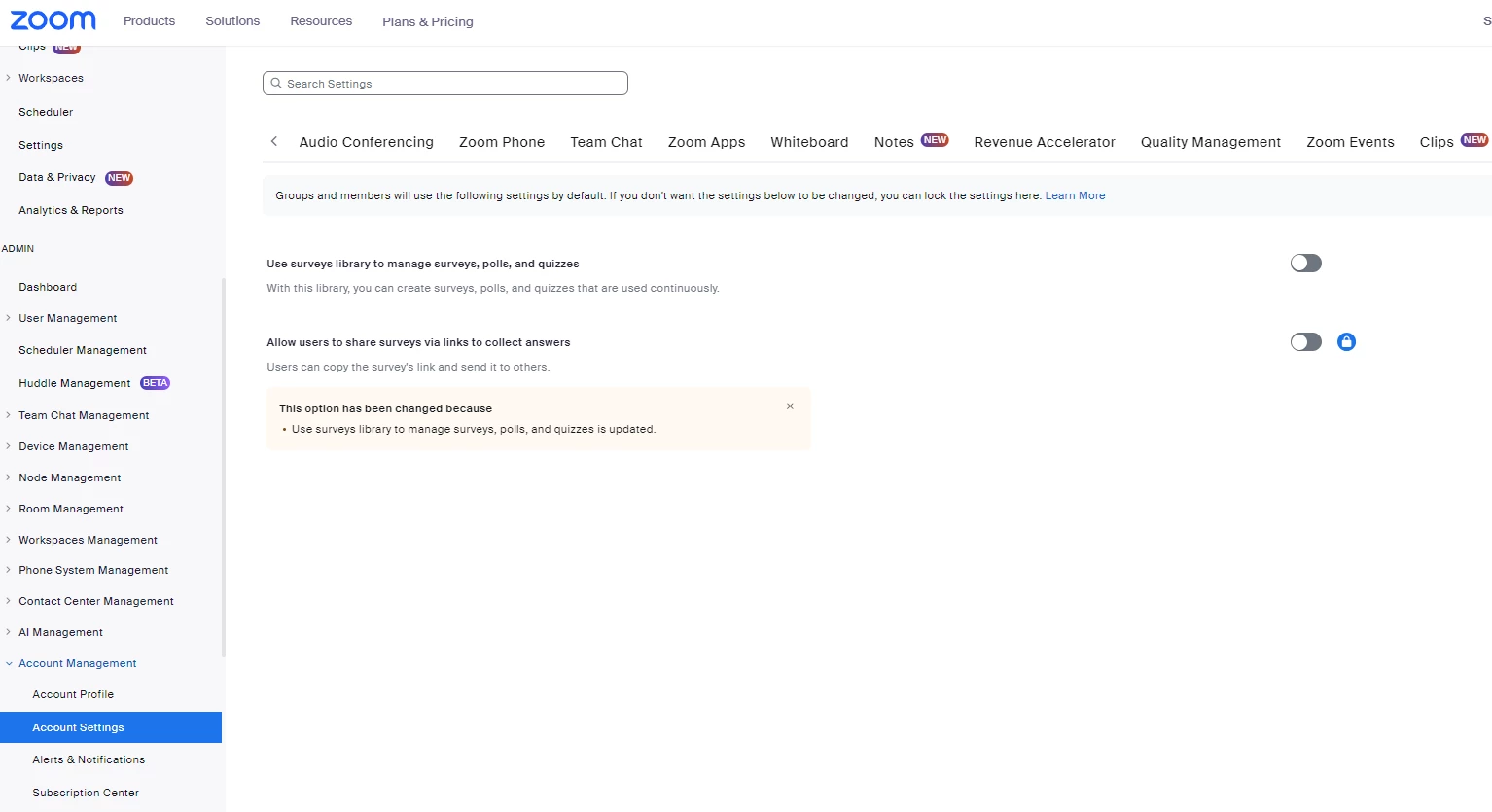Click the sidebar vertical scrollbar
The height and width of the screenshot is (812, 1492).
point(224,467)
